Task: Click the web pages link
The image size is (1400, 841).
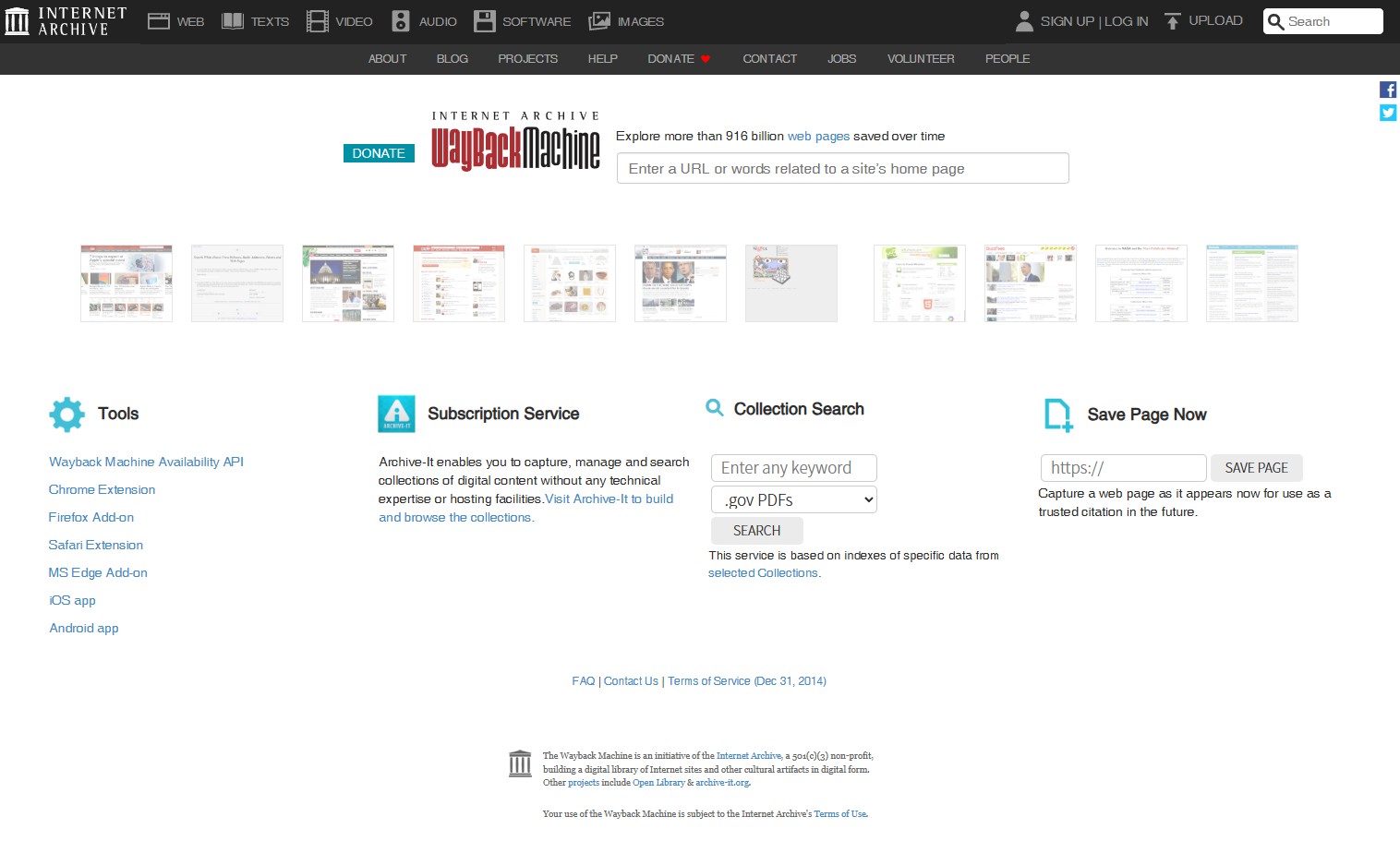Action: click(x=818, y=136)
